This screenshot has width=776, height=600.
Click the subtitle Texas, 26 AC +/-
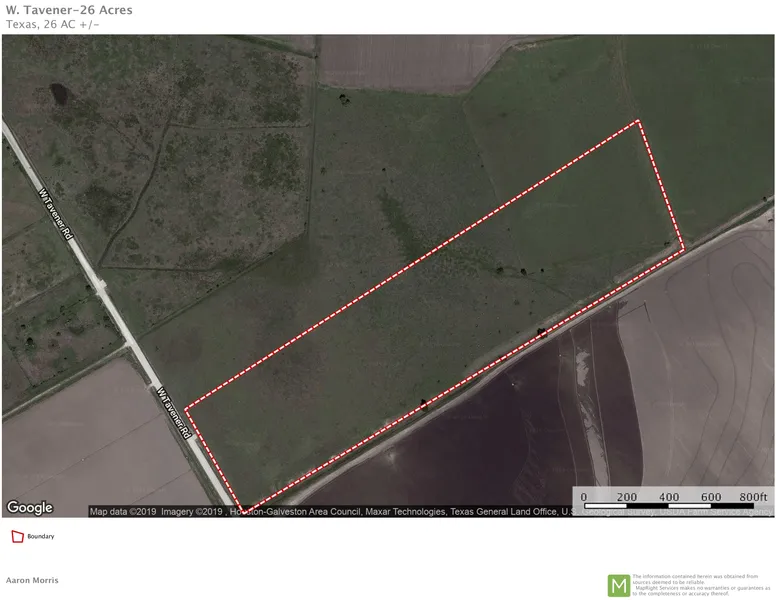pos(52,24)
